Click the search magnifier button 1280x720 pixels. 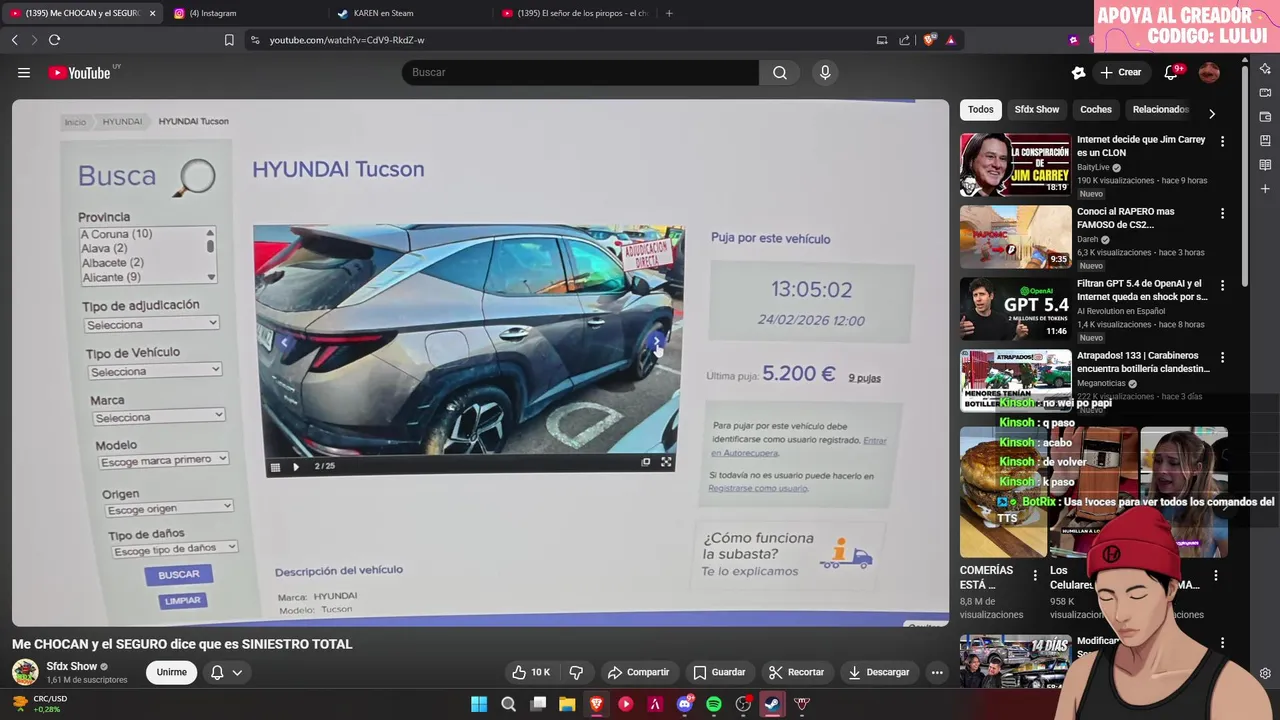pyautogui.click(x=780, y=72)
